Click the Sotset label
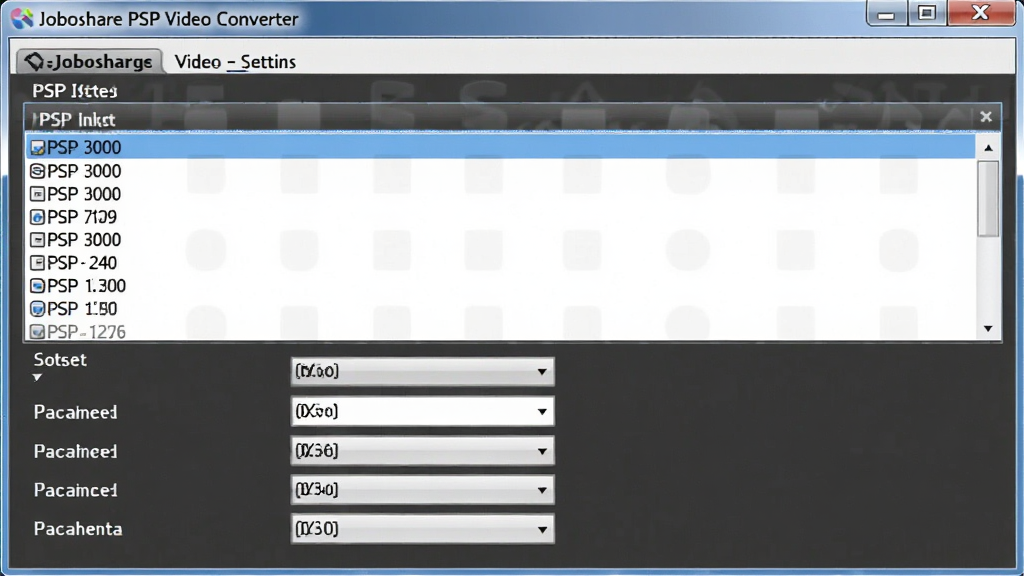 60,360
